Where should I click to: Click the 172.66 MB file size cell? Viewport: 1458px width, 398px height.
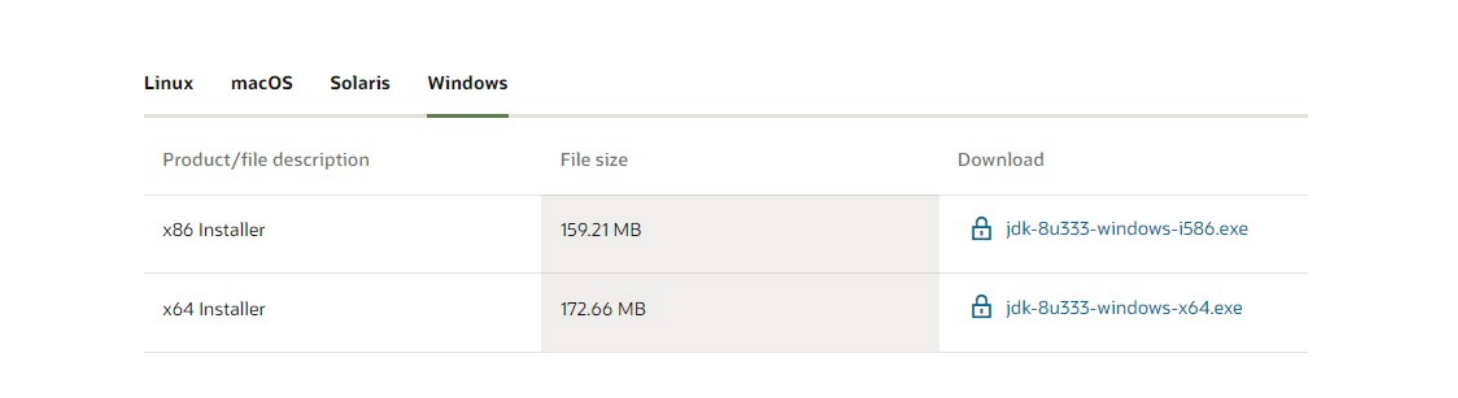tap(740, 313)
